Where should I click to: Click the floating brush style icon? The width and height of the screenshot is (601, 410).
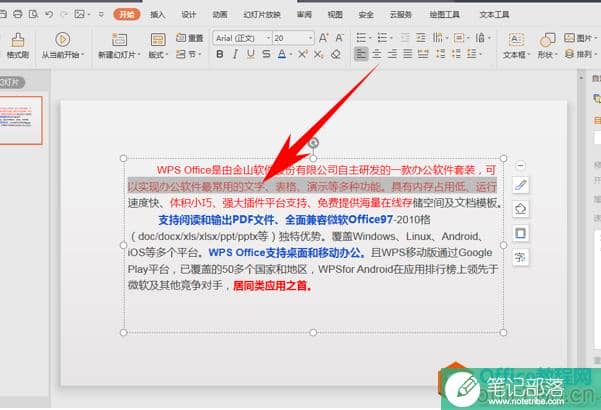[x=521, y=185]
